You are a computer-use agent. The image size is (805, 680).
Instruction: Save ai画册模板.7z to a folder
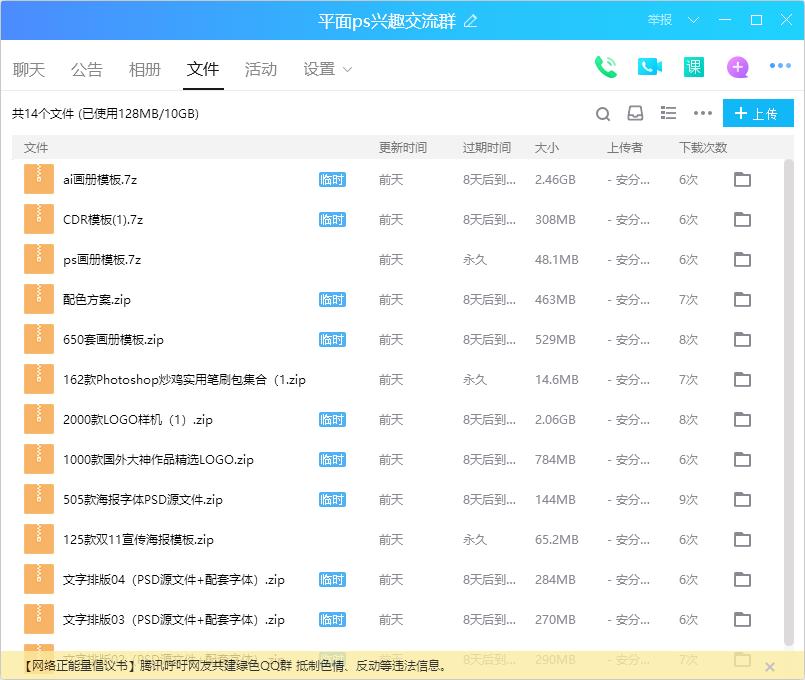point(742,179)
